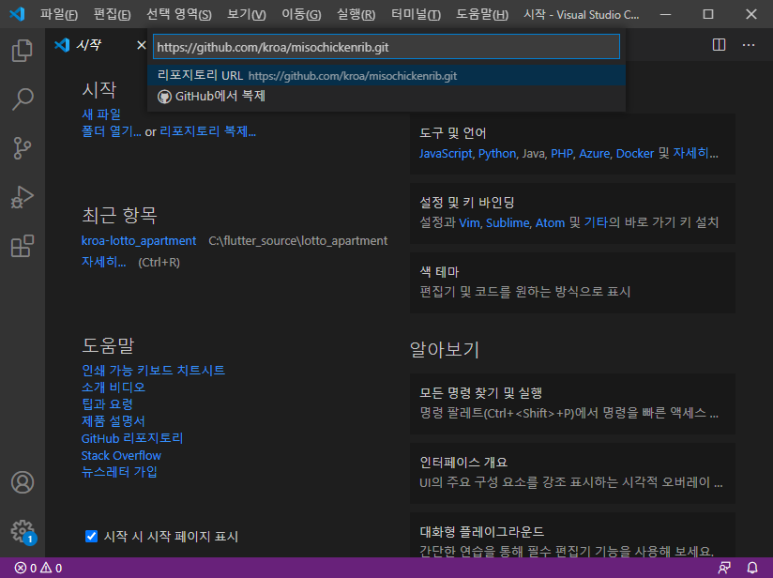This screenshot has width=773, height=578.
Task: Open the Manage gear icon
Action: pyautogui.click(x=22, y=531)
